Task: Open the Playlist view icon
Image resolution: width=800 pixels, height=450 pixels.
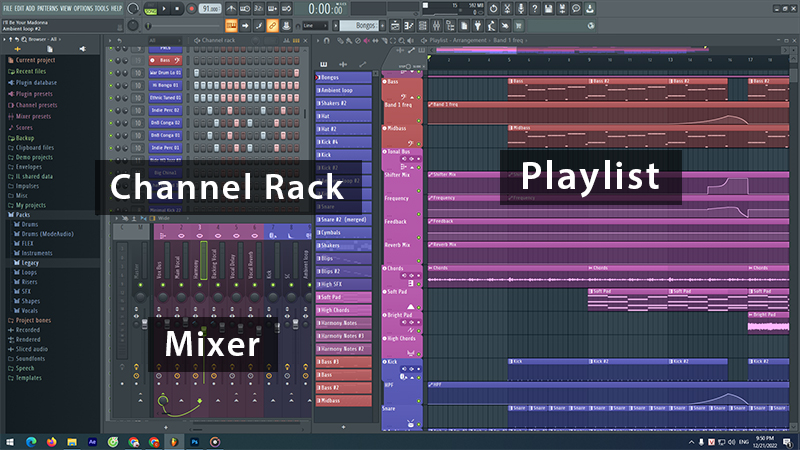Action: (395, 26)
